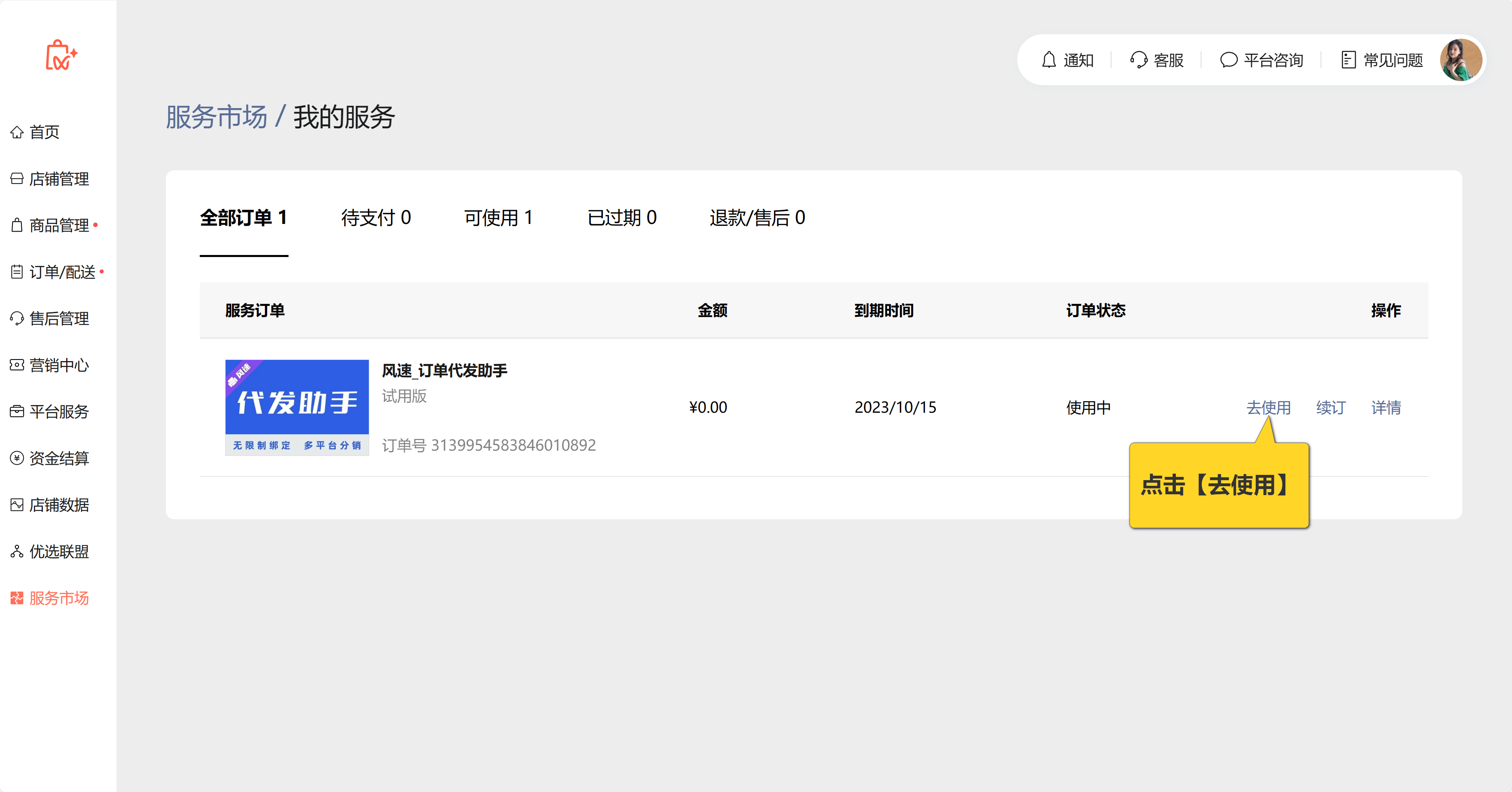Go to the home page via the house icon
Screen dimensions: 1512x792
pyautogui.click(x=17, y=132)
